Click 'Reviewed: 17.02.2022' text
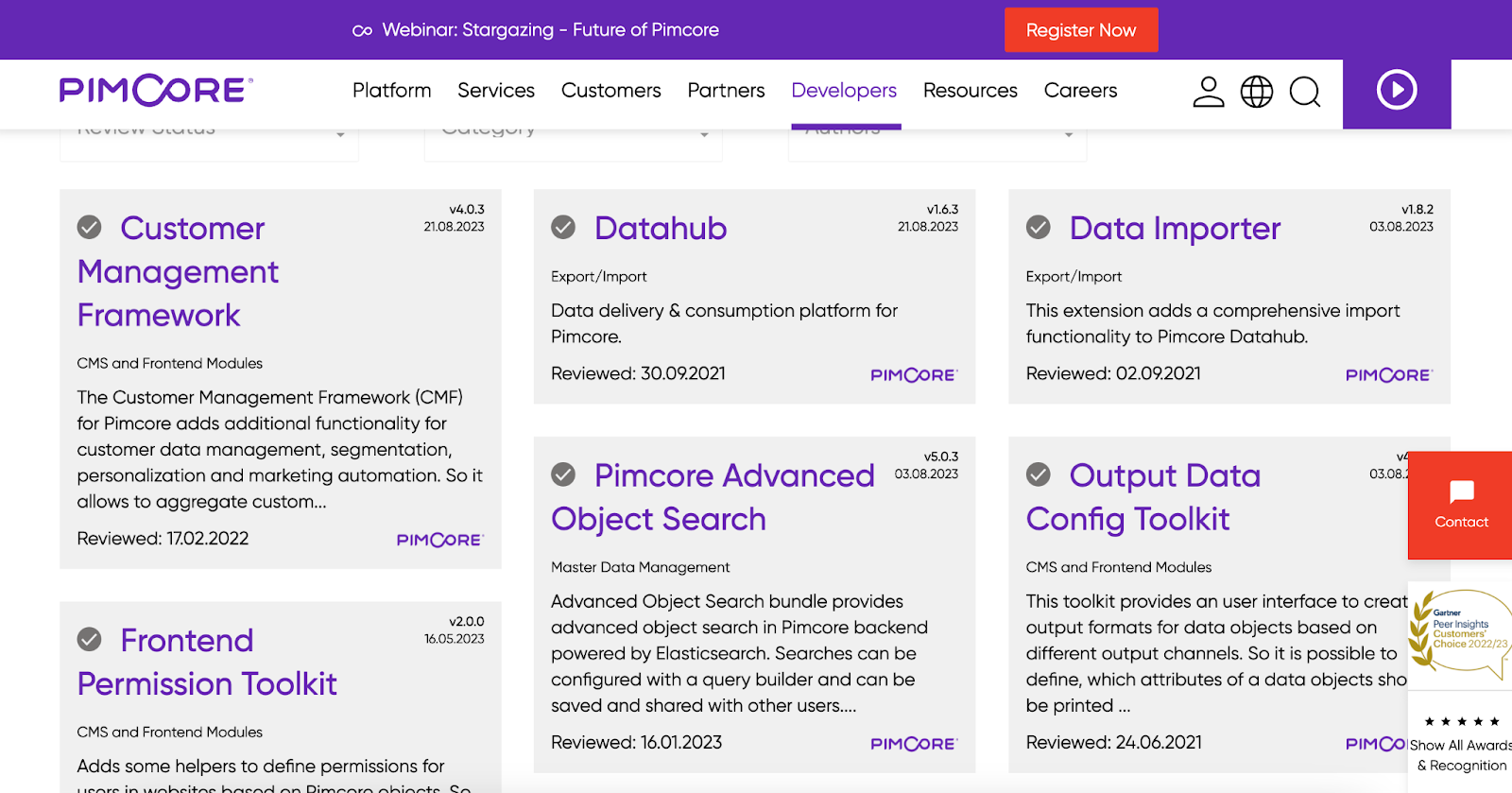The width and height of the screenshot is (1512, 793). pyautogui.click(x=163, y=539)
